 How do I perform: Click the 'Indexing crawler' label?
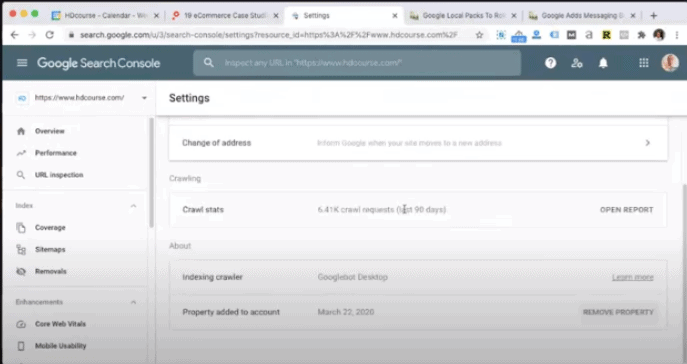pyautogui.click(x=212, y=277)
